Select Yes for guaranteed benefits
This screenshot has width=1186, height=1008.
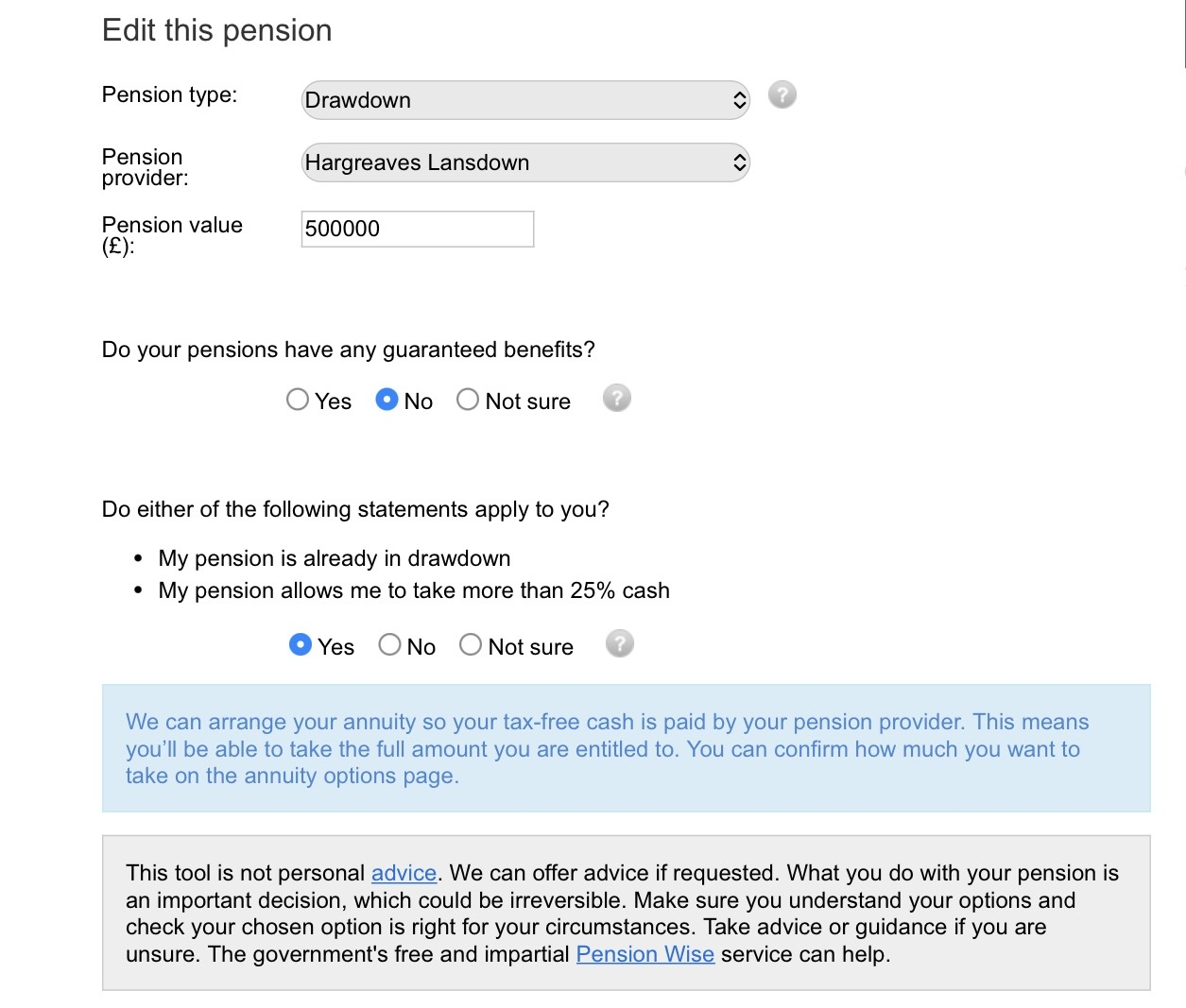coord(298,400)
